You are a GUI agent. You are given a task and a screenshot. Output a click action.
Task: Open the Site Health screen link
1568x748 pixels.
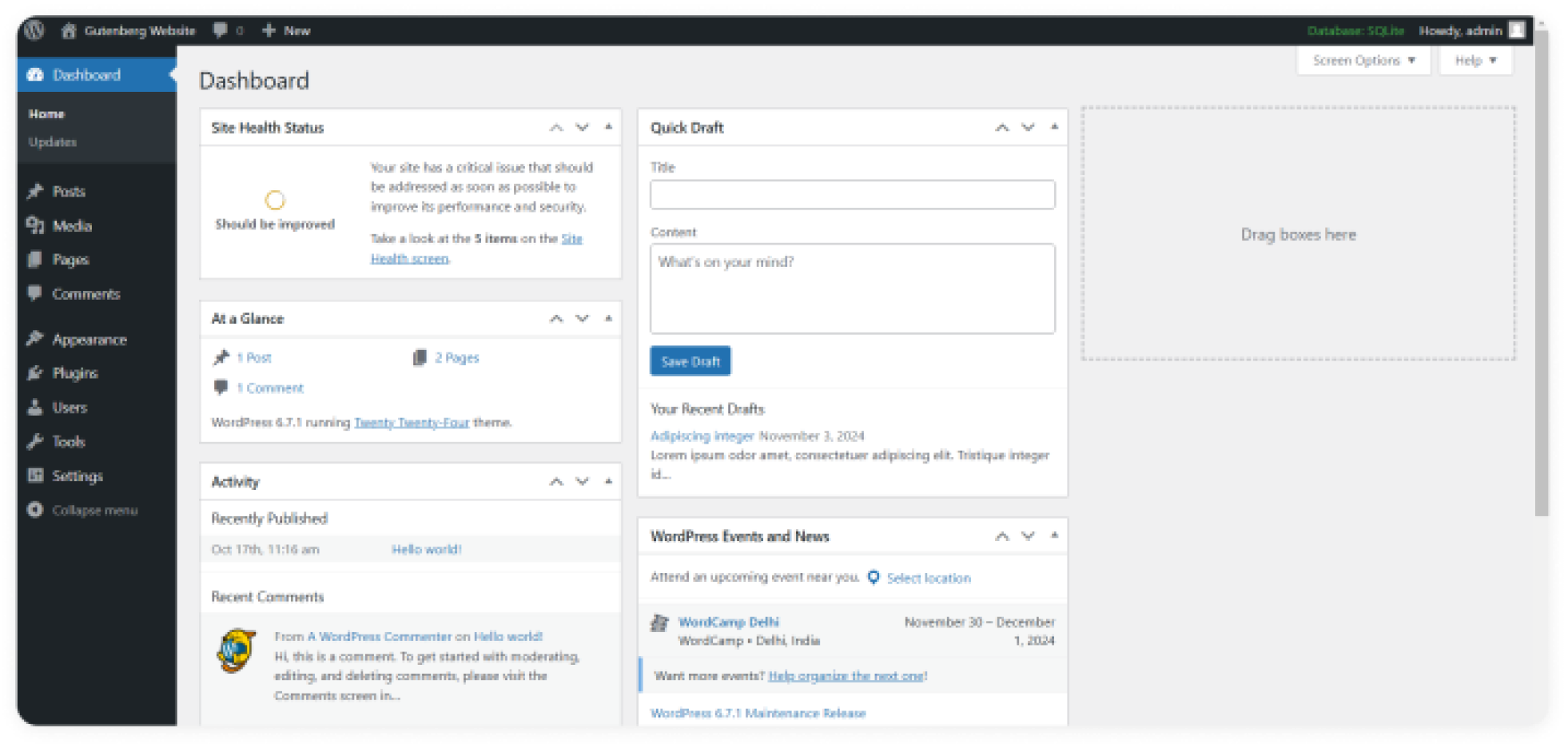pos(476,249)
